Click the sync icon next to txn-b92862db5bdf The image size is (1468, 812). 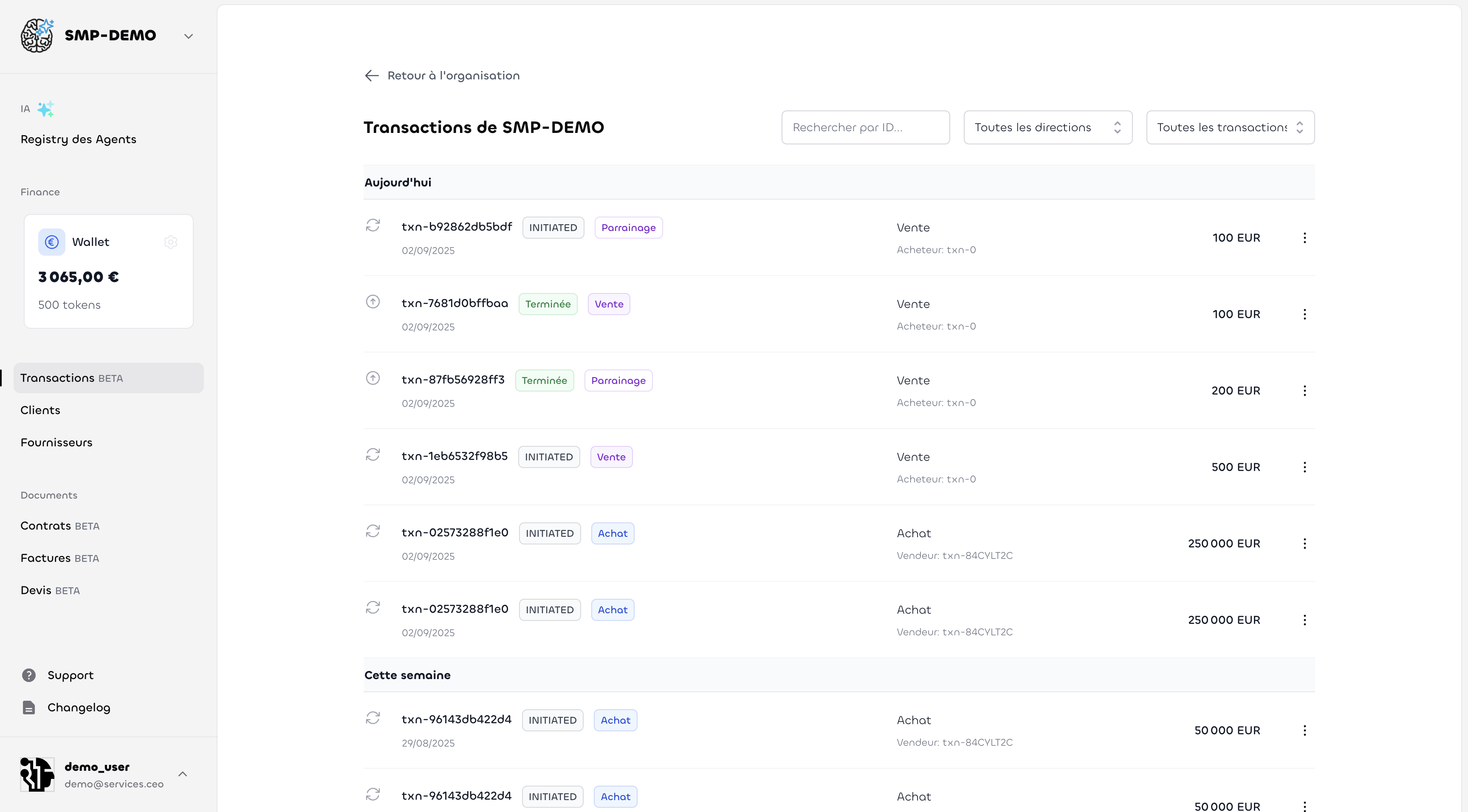coord(373,226)
